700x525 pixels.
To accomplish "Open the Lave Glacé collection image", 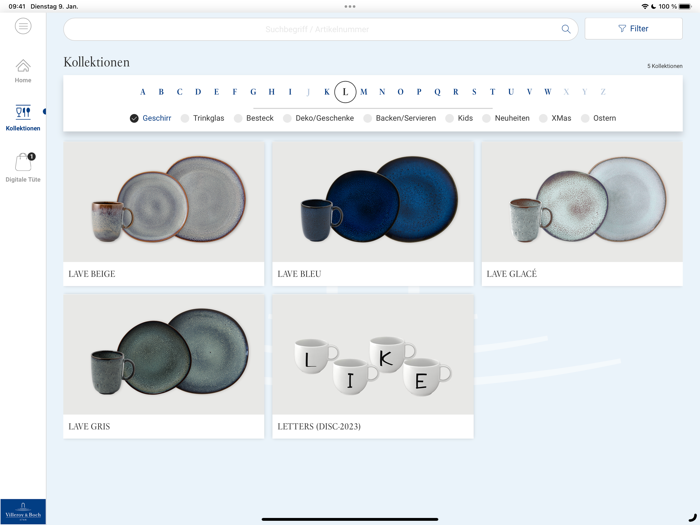I will pos(582,201).
